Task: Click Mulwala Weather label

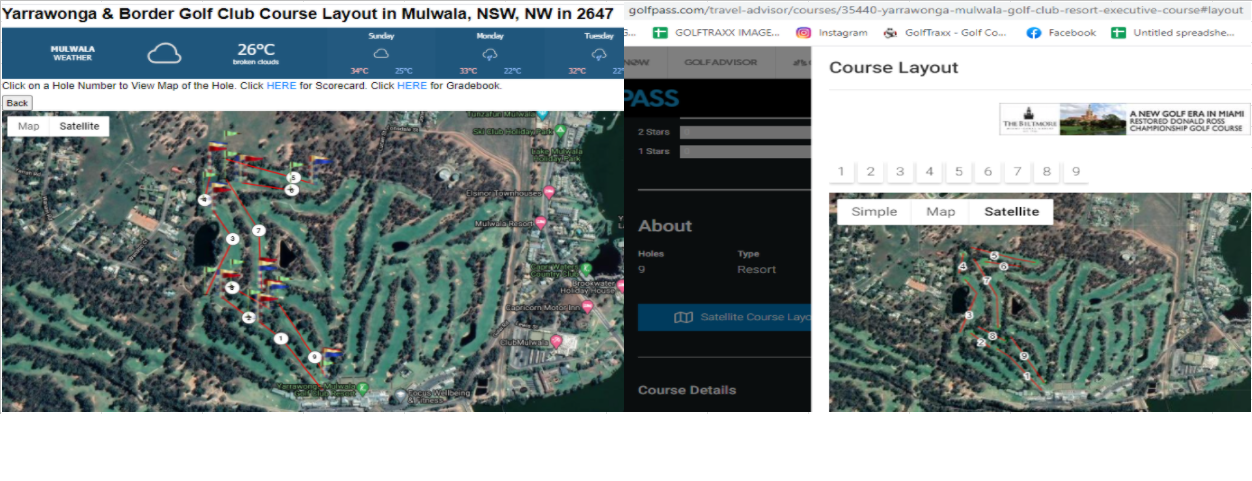Action: click(73, 53)
